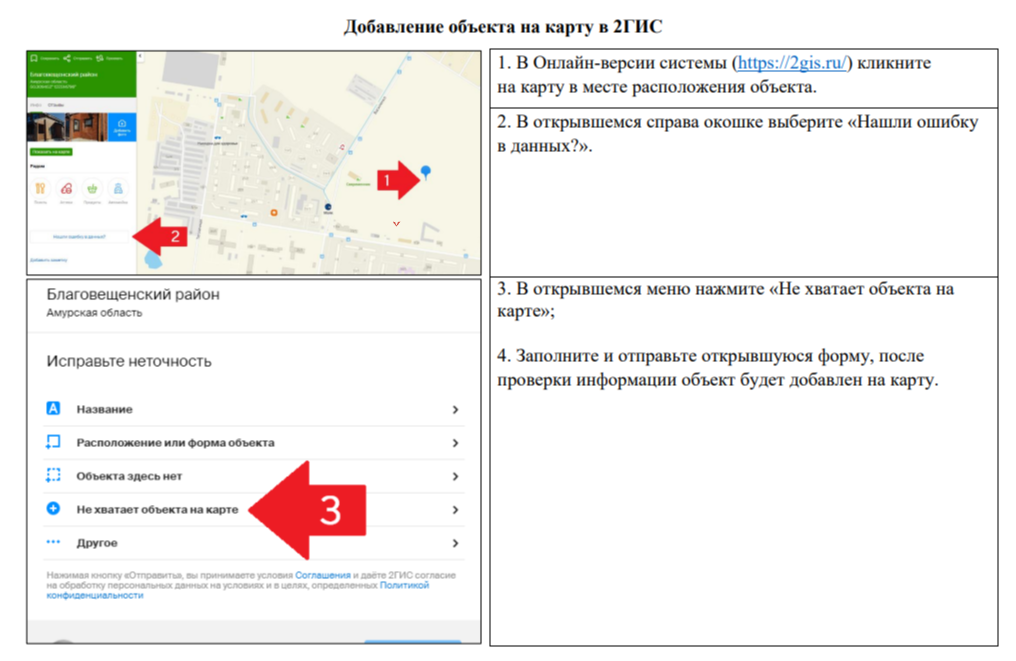Image resolution: width=1016 pixels, height=661 pixels.
Task: Select the pharmacy nearby category icon
Action: 66,189
